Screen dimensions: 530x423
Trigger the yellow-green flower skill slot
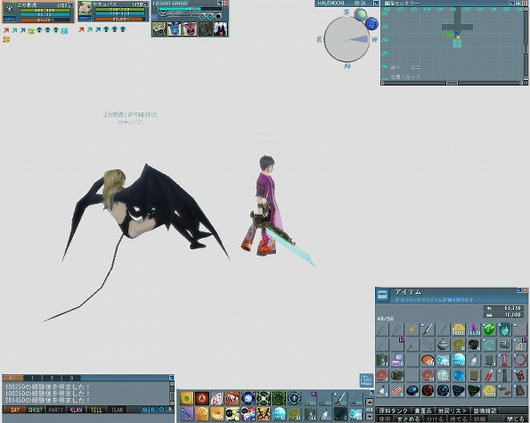click(187, 398)
